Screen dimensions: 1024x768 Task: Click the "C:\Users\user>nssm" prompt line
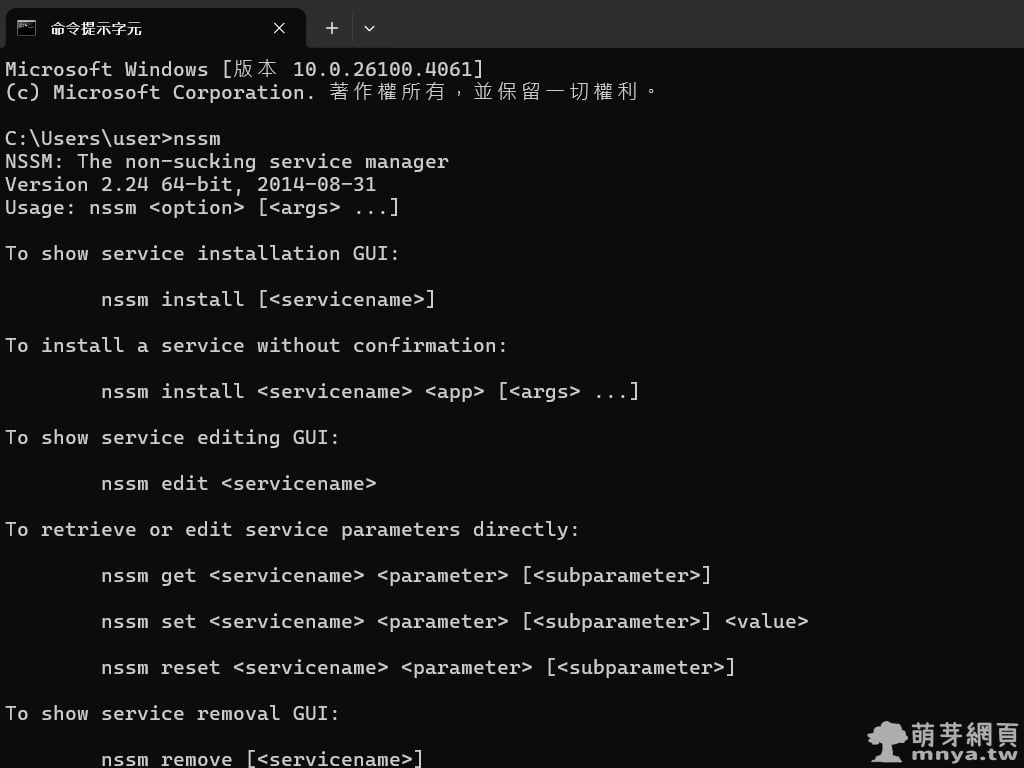pyautogui.click(x=113, y=138)
